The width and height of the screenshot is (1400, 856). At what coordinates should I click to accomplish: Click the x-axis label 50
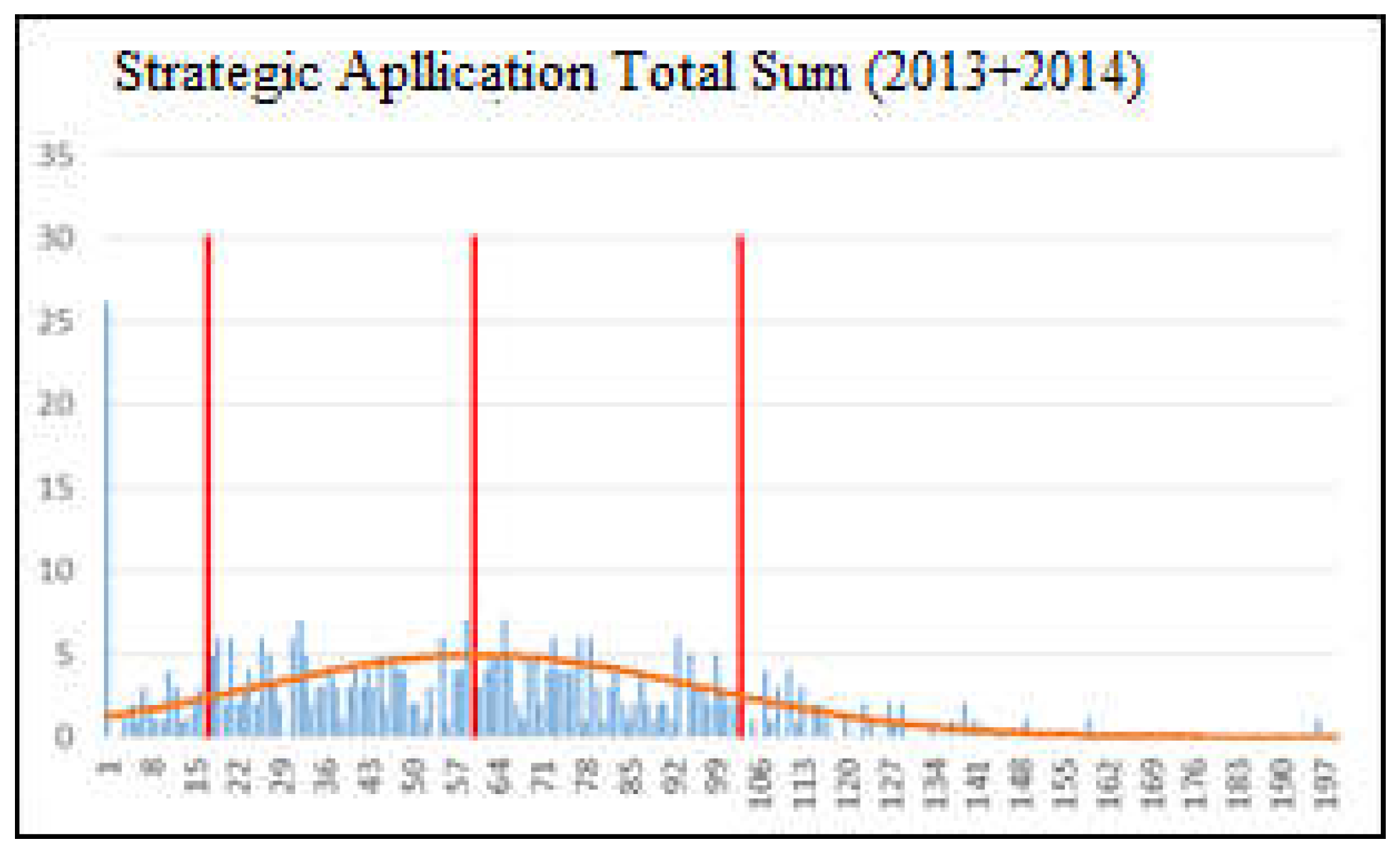413,776
